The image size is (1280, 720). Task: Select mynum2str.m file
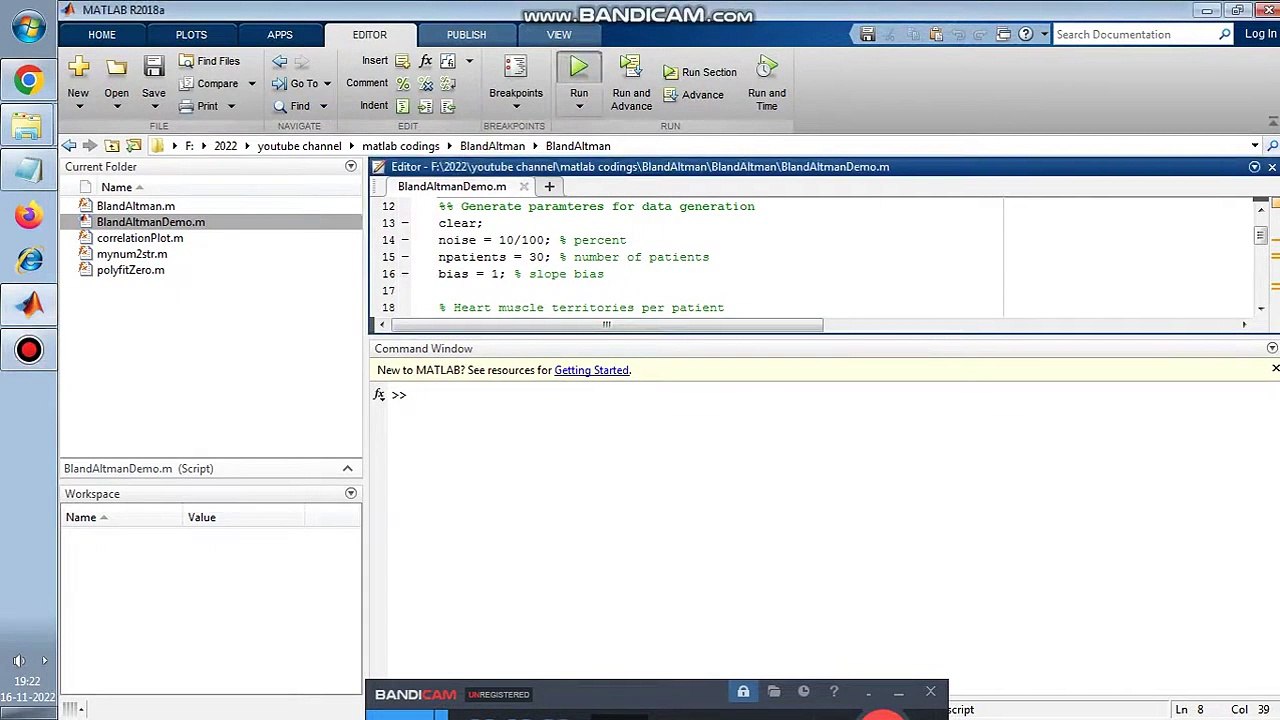(x=132, y=254)
